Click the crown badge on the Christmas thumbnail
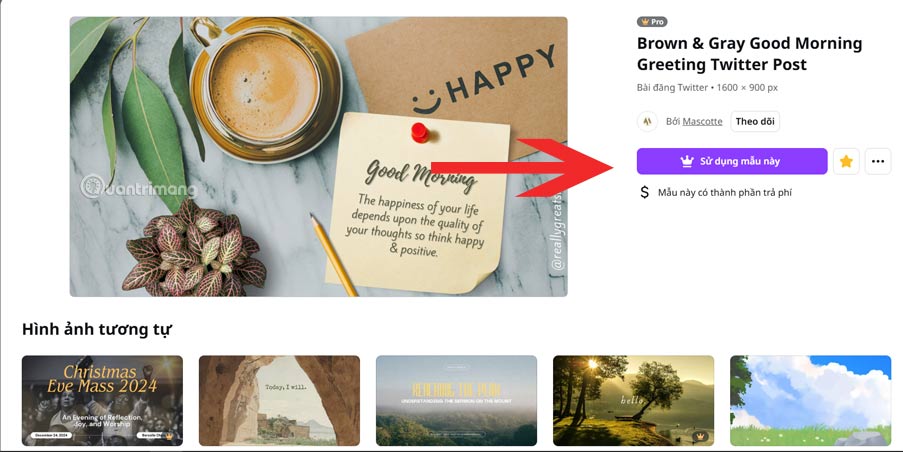The image size is (903, 452). tap(169, 436)
